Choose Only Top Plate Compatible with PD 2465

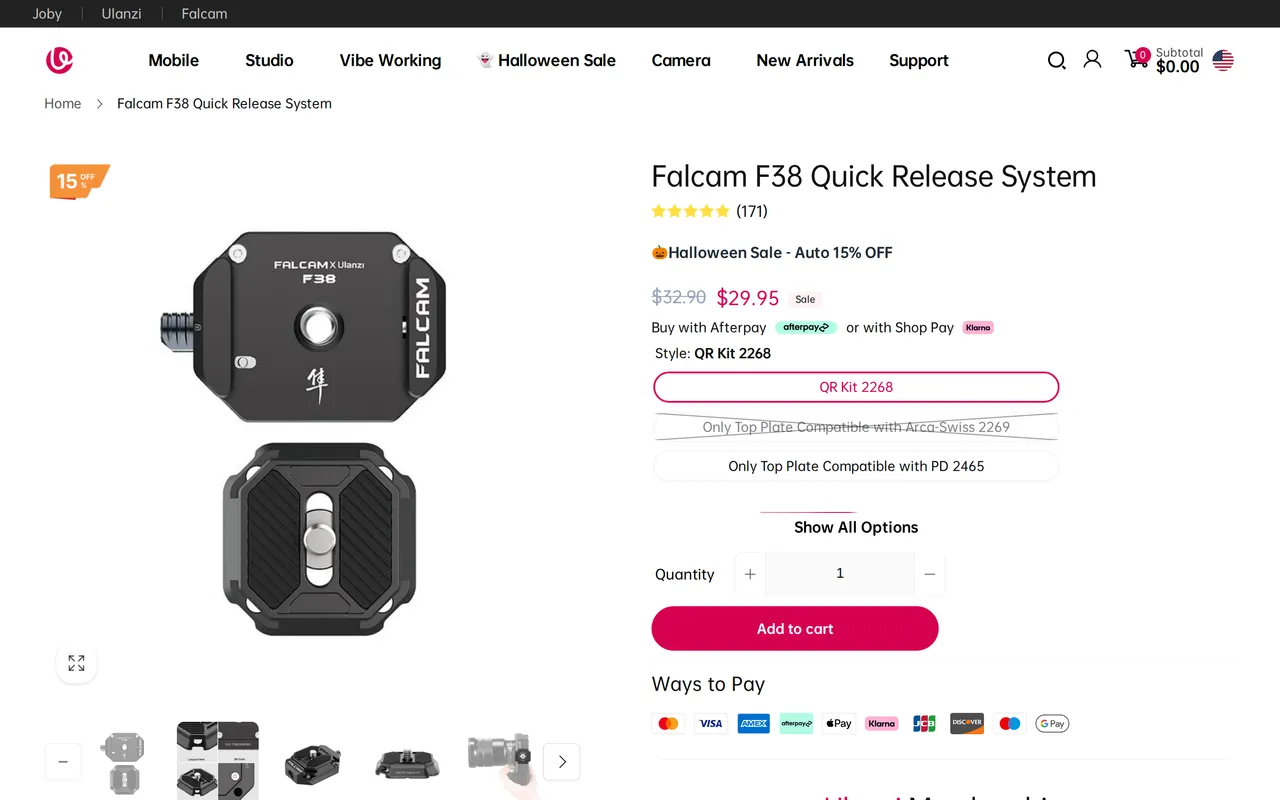click(x=856, y=466)
